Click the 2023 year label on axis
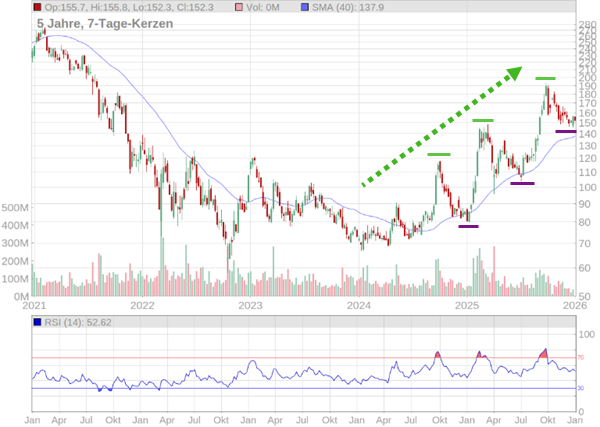The image size is (600, 427). click(x=250, y=306)
